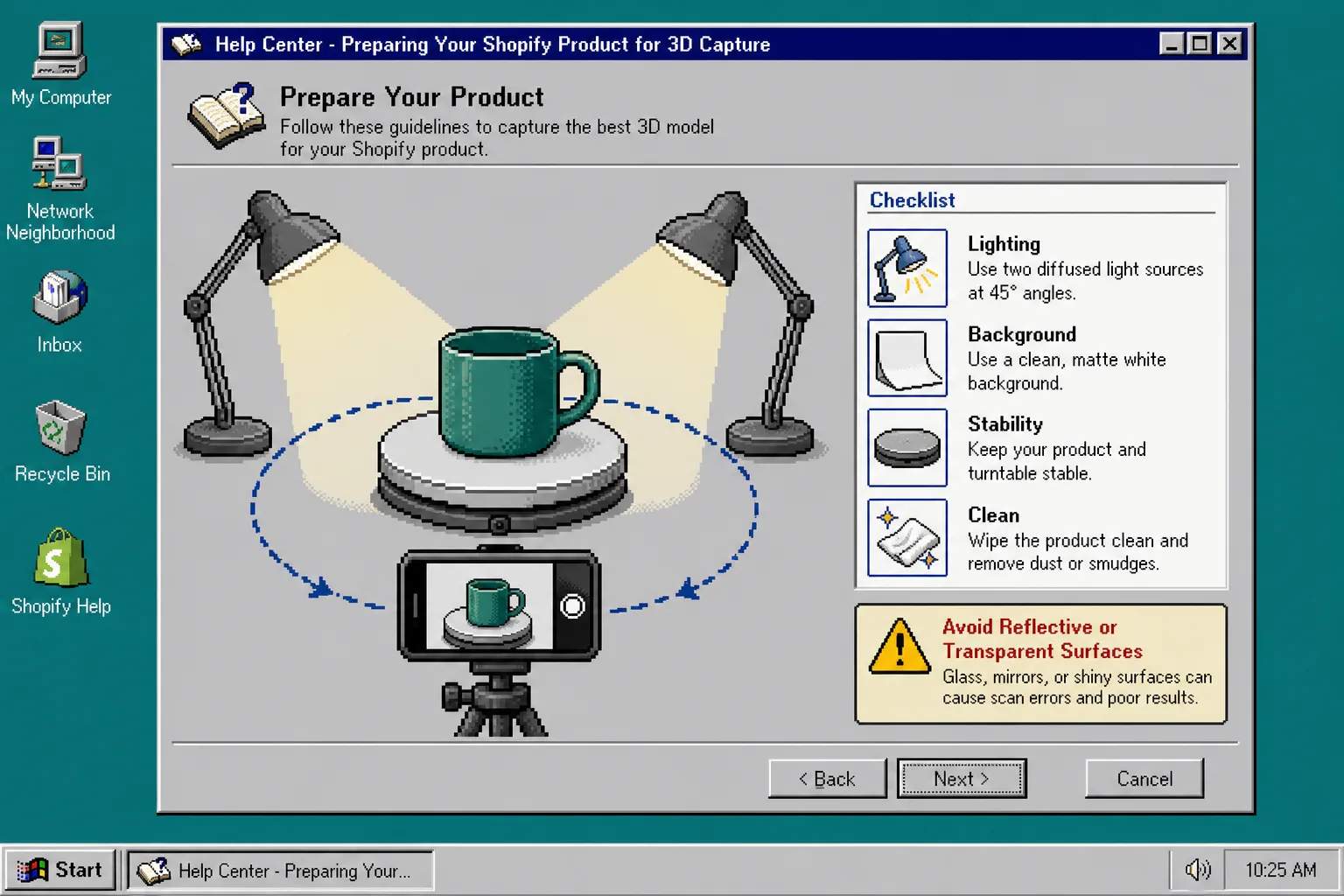The image size is (1344, 896).
Task: Select the Help Center taskbar button
Action: [281, 871]
